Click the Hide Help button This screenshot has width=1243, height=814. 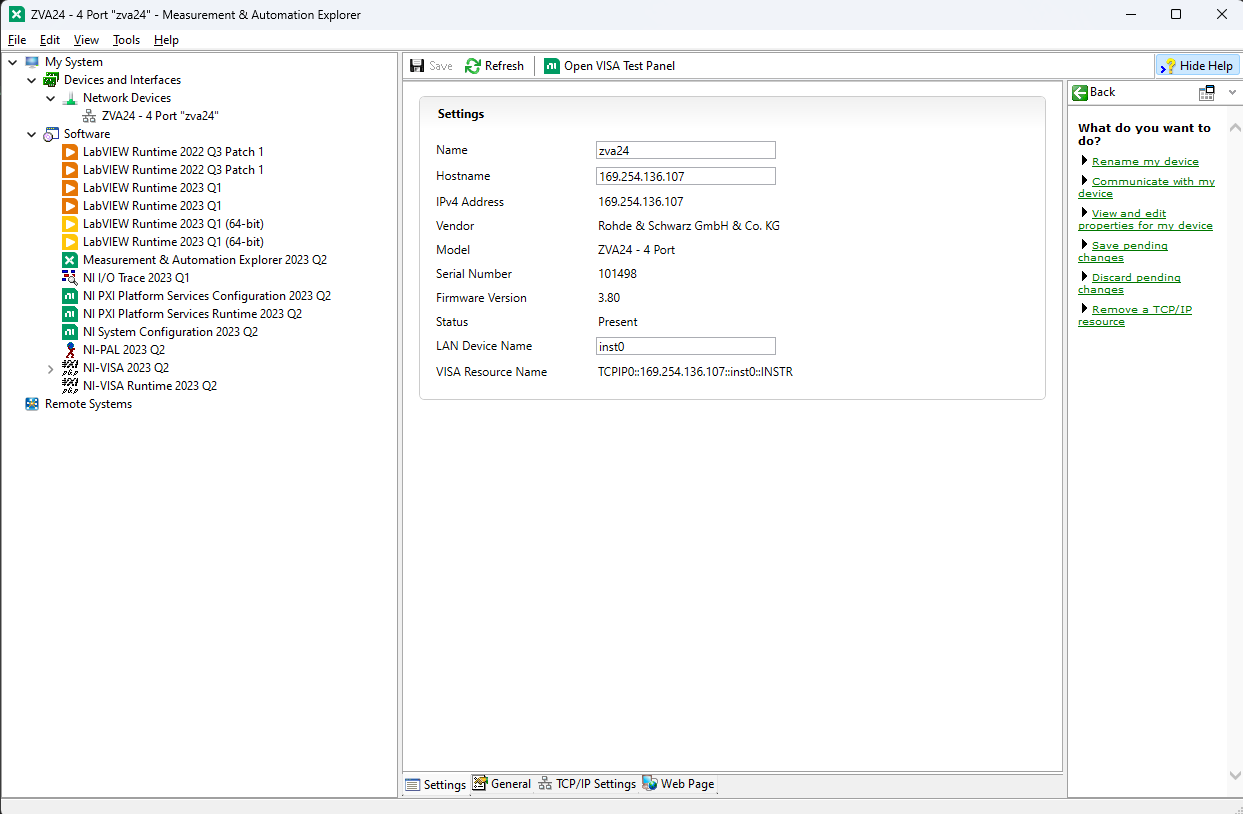coord(1196,66)
